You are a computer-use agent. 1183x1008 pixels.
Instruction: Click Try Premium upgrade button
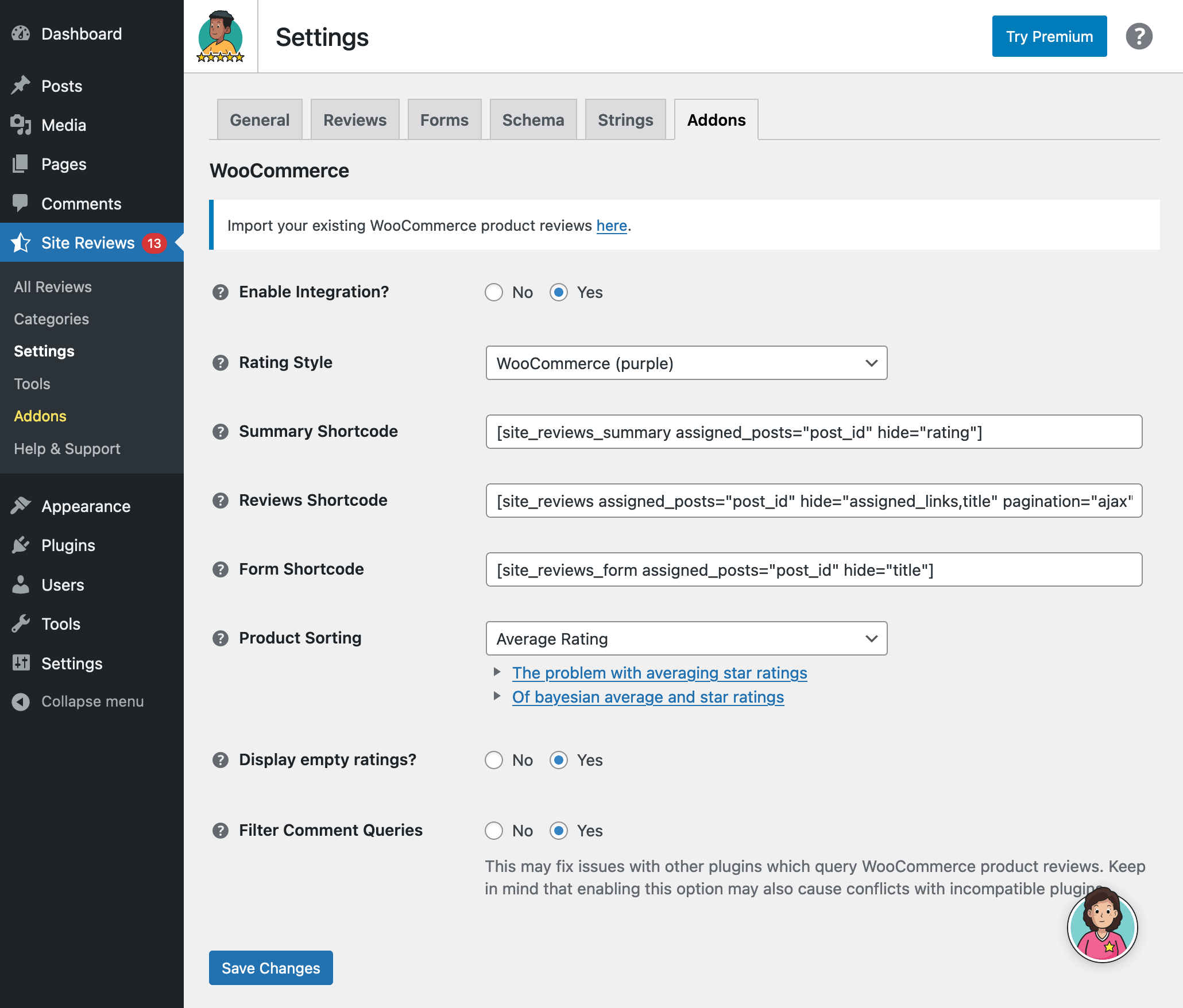tap(1049, 36)
